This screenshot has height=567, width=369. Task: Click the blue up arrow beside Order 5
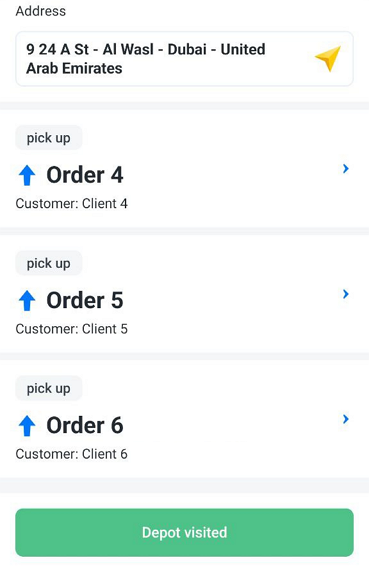[27, 301]
